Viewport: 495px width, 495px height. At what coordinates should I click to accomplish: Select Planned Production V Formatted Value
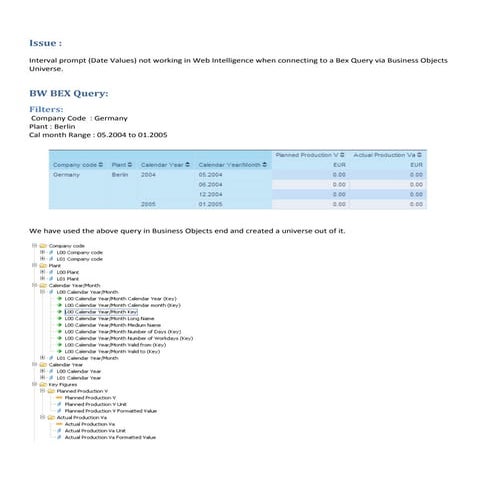[x=111, y=411]
